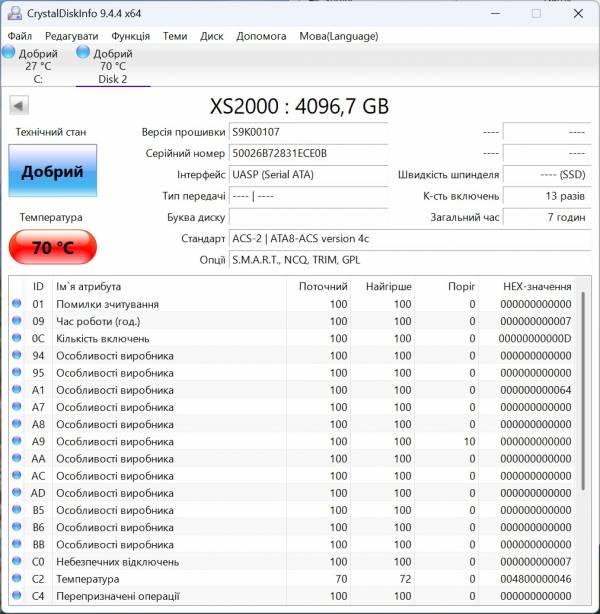Click status dot of row 94

click(x=16, y=355)
